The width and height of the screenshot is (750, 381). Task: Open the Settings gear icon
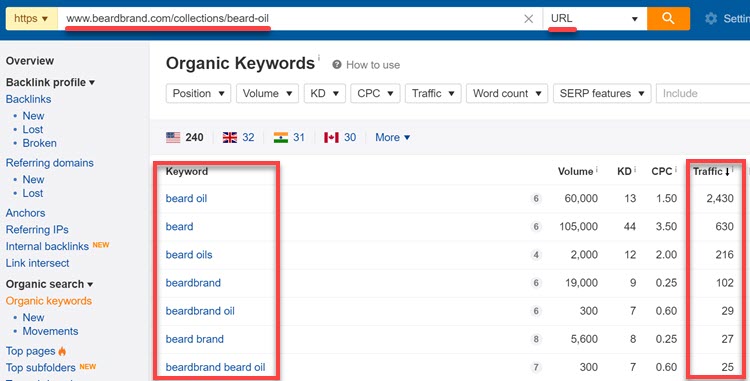711,19
